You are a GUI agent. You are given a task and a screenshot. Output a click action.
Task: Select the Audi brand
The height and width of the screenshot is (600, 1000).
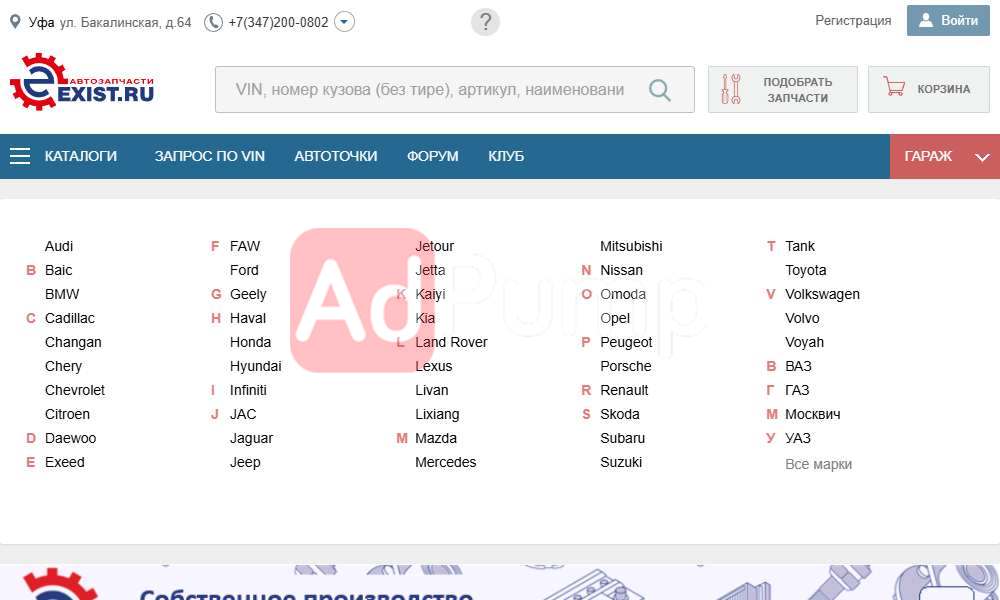(x=59, y=246)
